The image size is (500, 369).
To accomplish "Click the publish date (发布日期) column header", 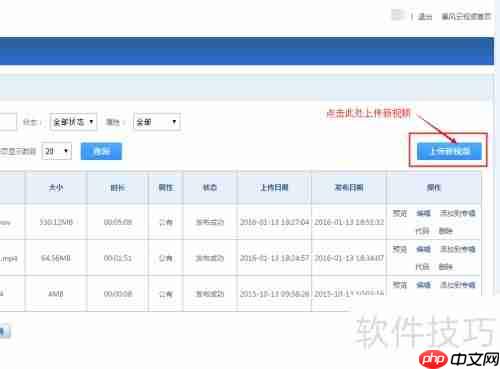I will click(349, 188).
